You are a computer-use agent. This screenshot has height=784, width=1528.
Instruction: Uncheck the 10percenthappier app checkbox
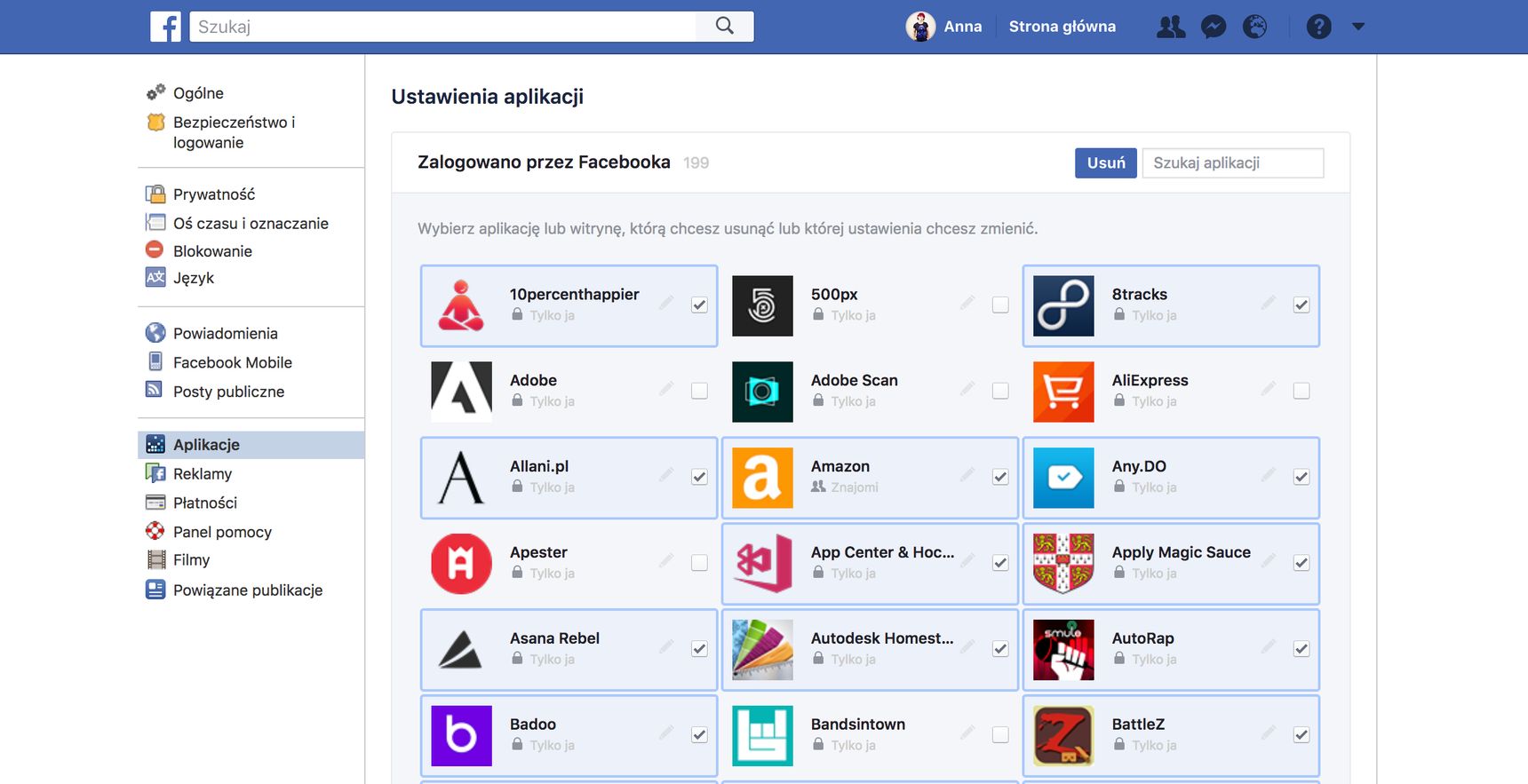(699, 305)
